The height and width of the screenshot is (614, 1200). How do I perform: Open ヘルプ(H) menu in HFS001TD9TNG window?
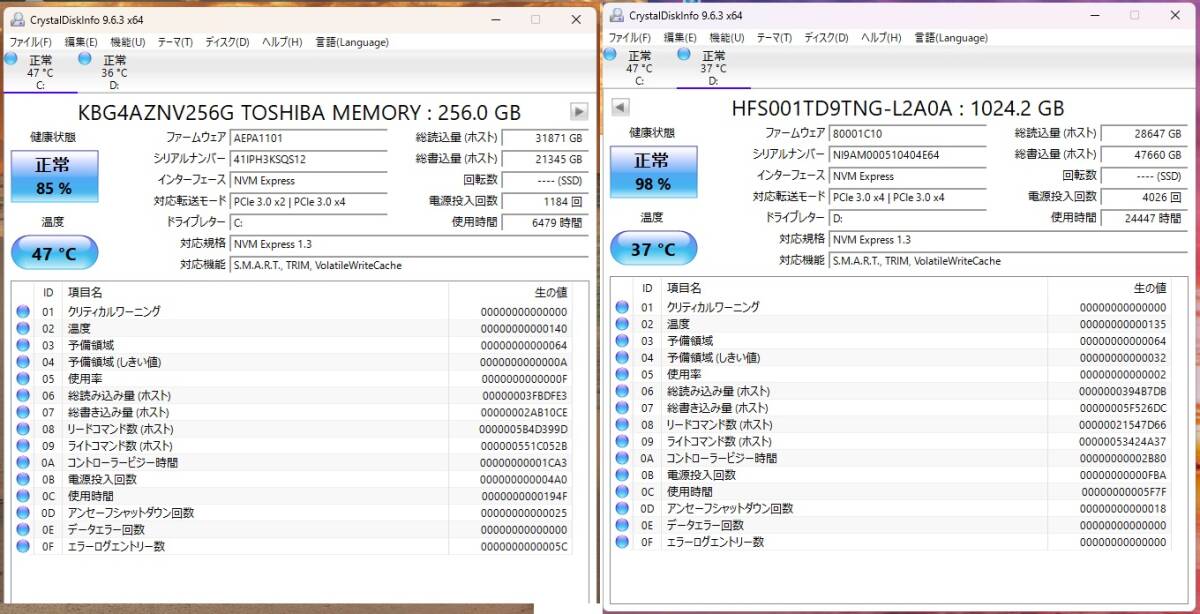(881, 38)
